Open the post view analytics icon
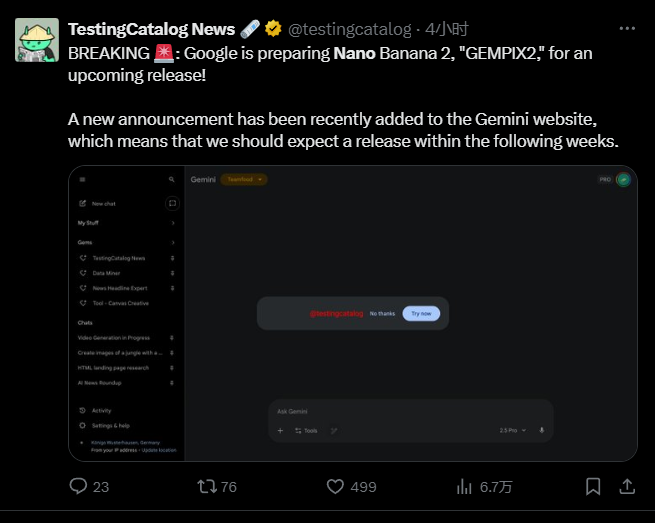Screen dimensions: 655x523 click(x=464, y=486)
